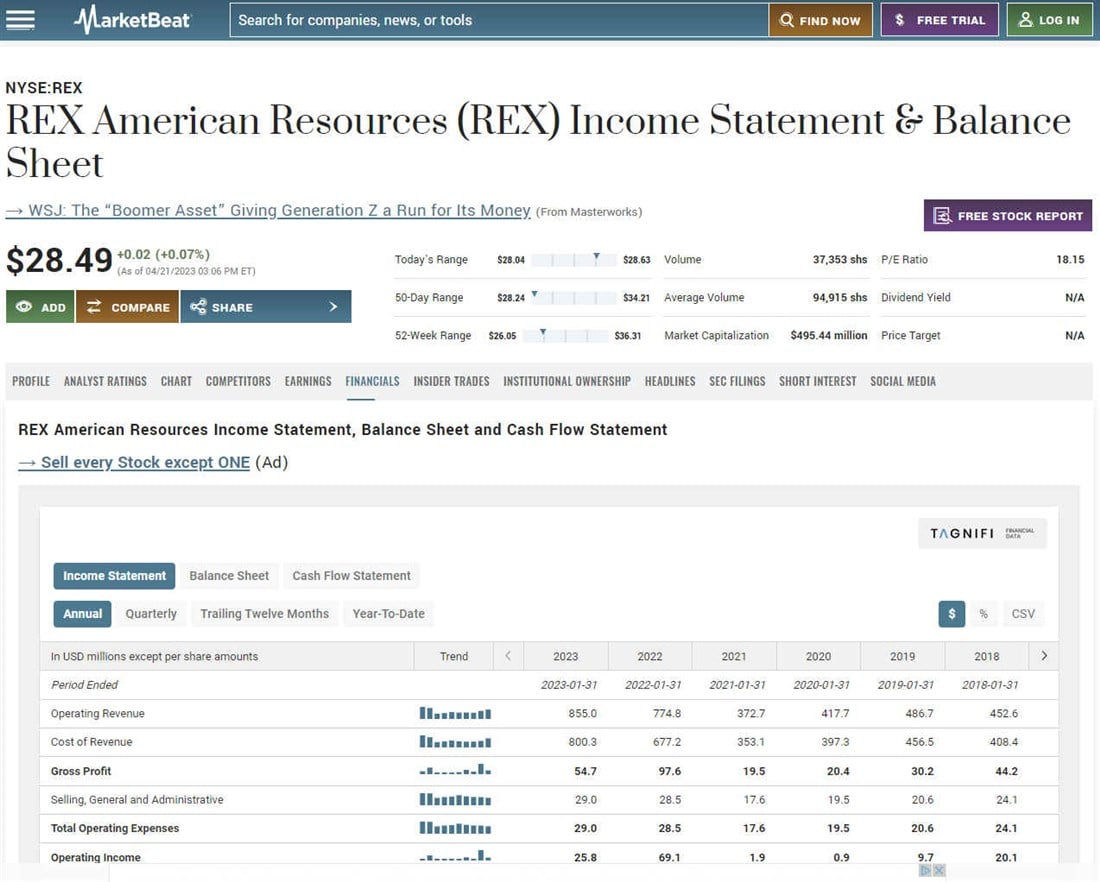The height and width of the screenshot is (882, 1100).
Task: Select the Annual period view
Action: pyautogui.click(x=83, y=614)
